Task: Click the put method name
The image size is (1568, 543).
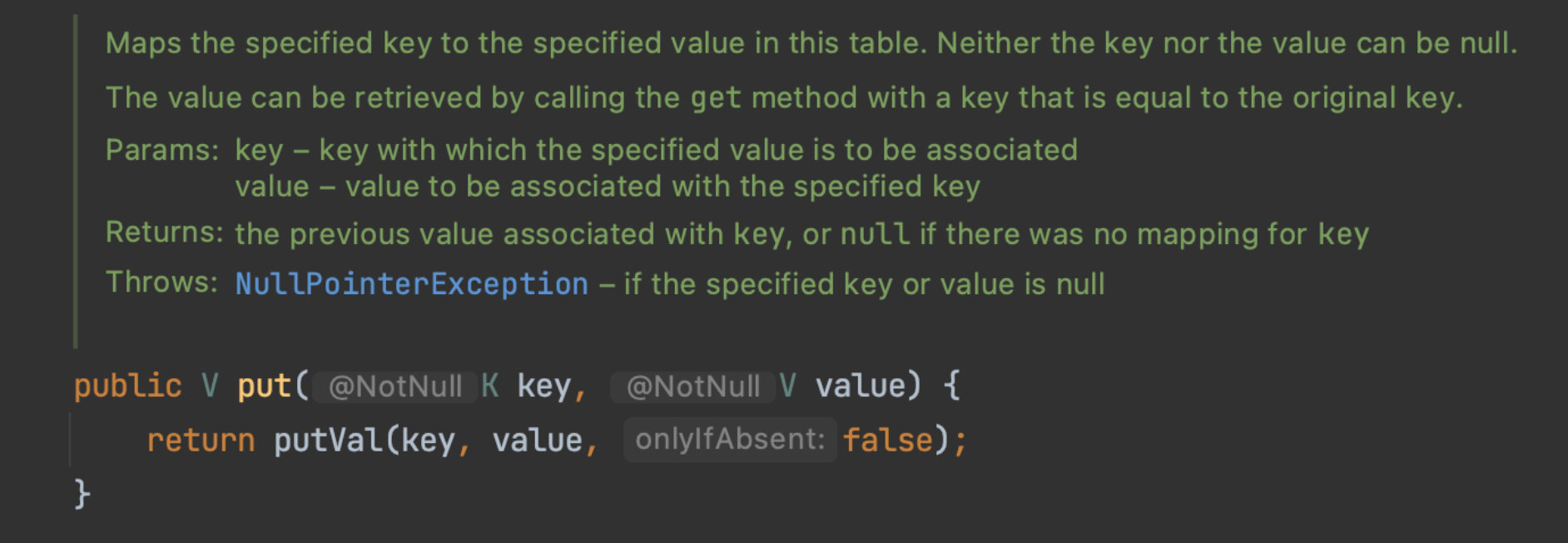Action: coord(264,386)
